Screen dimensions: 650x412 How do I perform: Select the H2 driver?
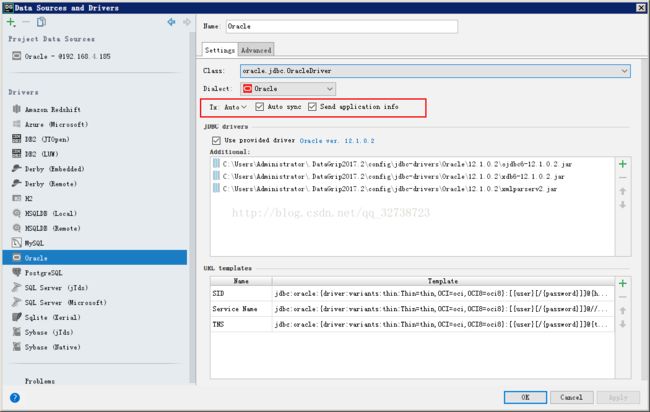coord(95,199)
